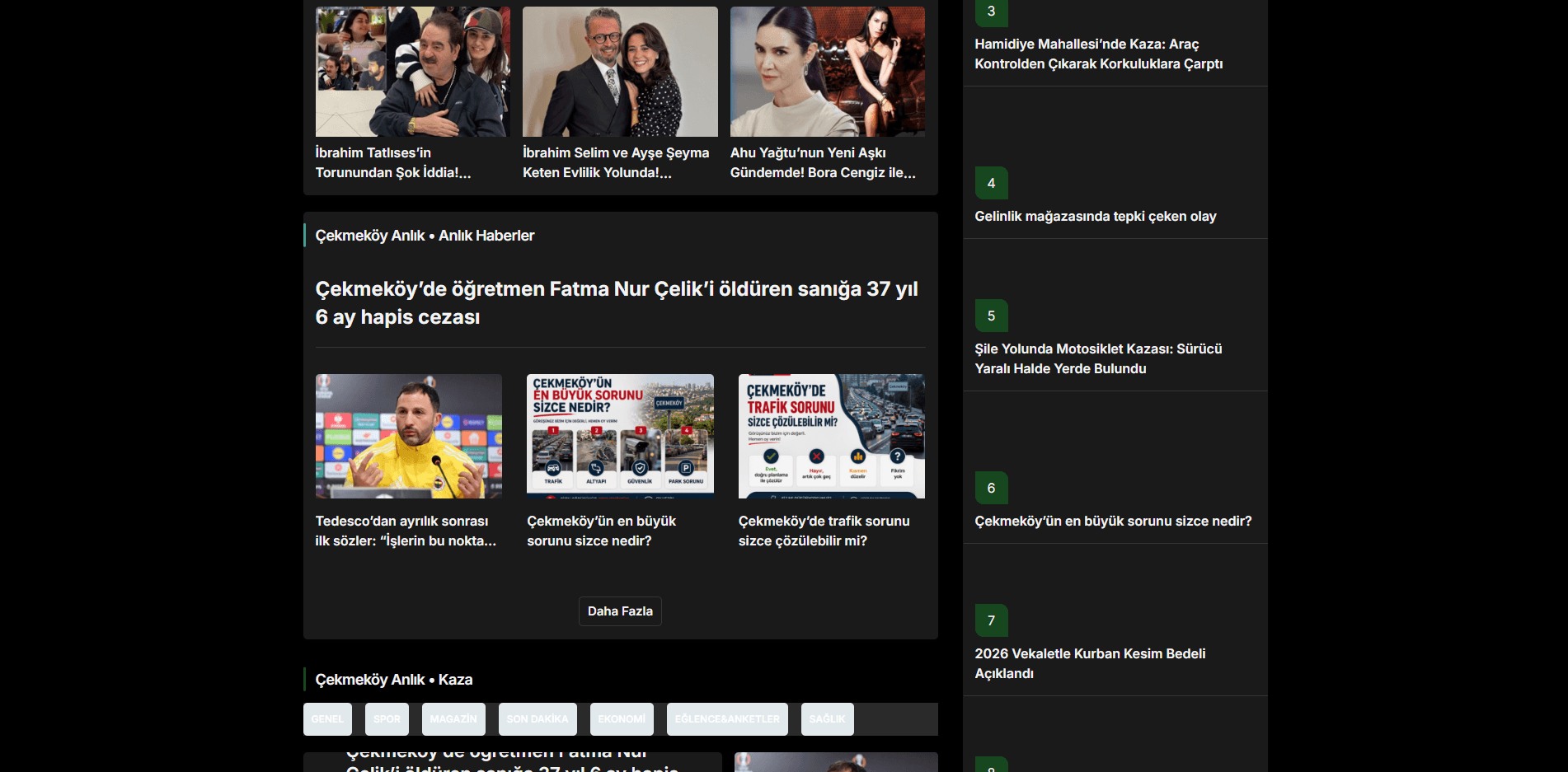The height and width of the screenshot is (772, 1568).
Task: Select the GENEL category tab
Action: 327,719
